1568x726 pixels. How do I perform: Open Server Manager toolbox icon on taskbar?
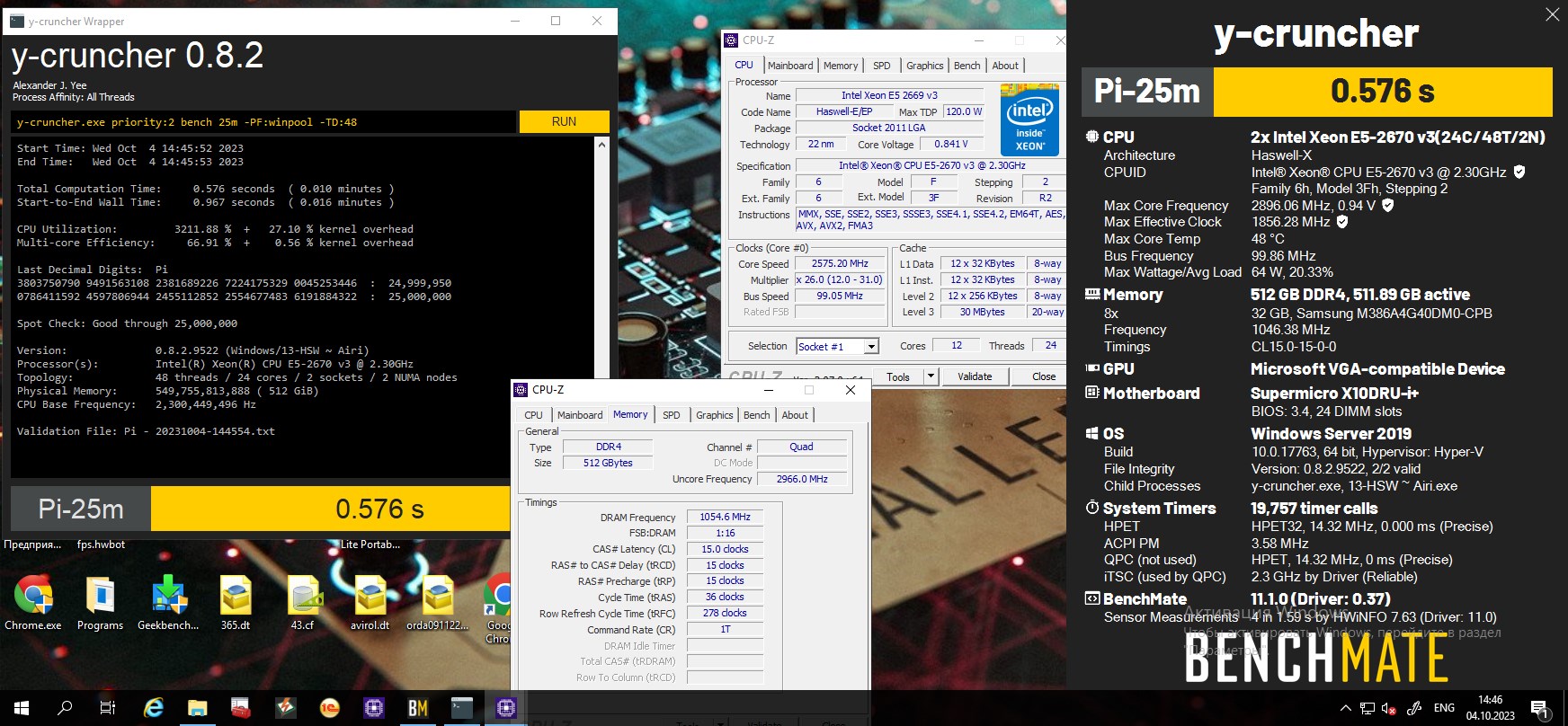click(241, 708)
